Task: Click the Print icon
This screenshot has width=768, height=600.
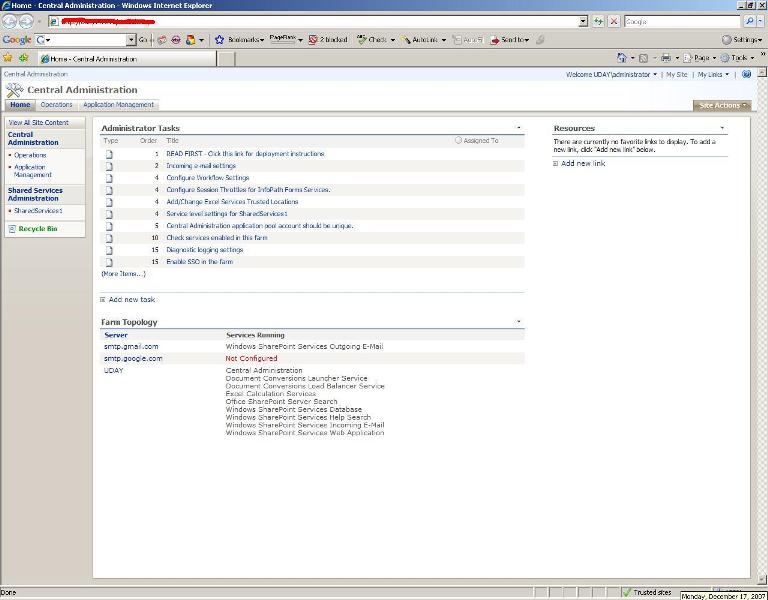Action: (666, 58)
